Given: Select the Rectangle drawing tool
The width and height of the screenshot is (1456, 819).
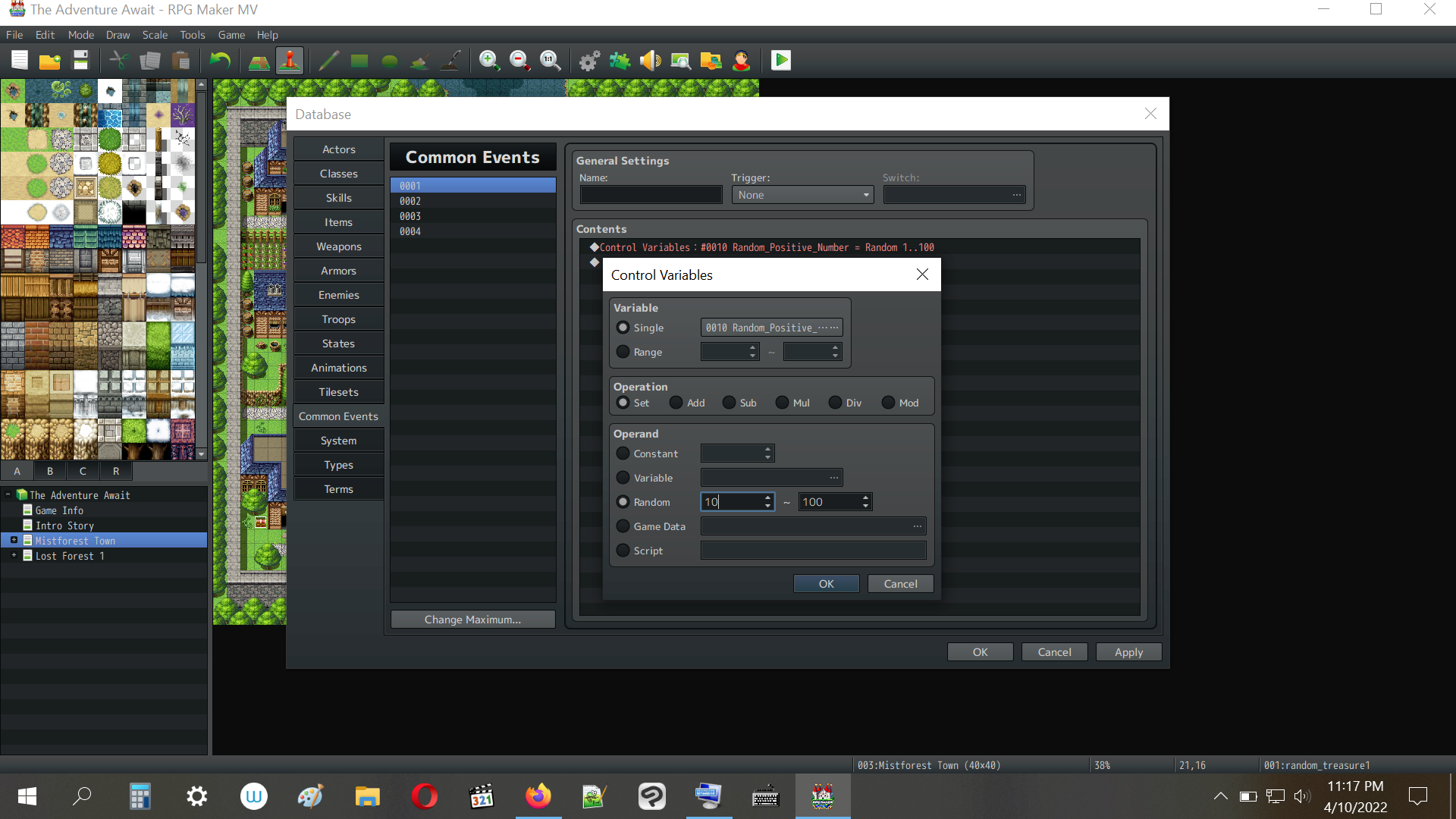Looking at the screenshot, I should (x=359, y=61).
